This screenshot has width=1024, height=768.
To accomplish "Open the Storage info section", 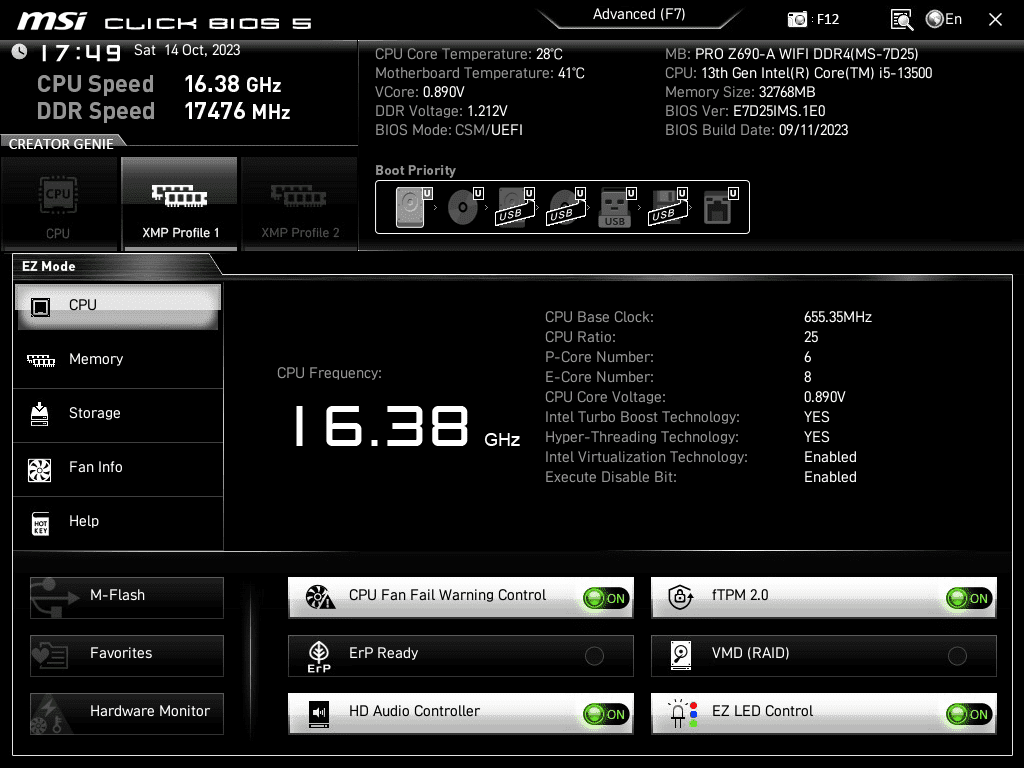I will point(118,413).
